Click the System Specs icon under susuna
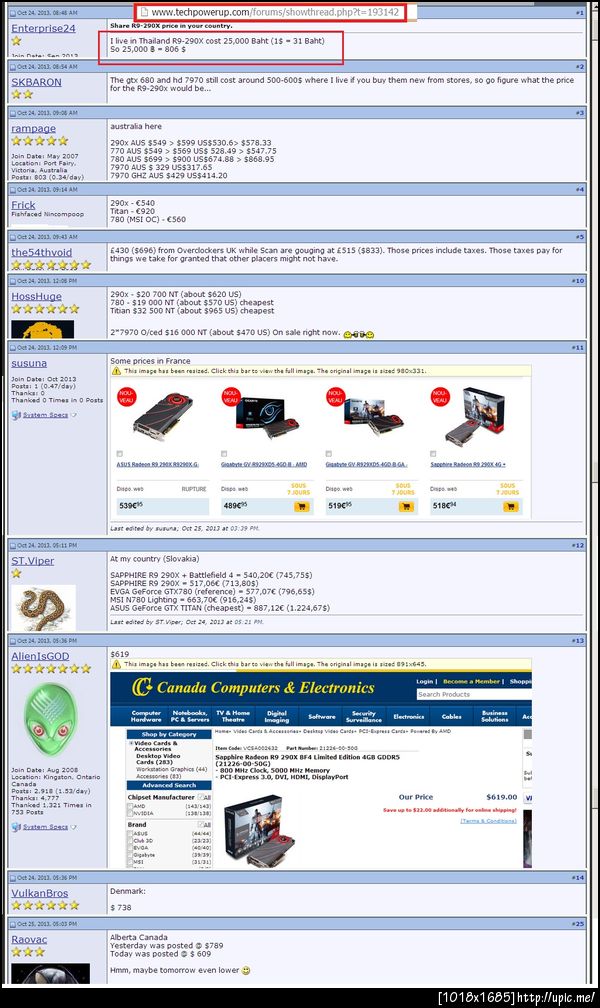 (x=16, y=415)
